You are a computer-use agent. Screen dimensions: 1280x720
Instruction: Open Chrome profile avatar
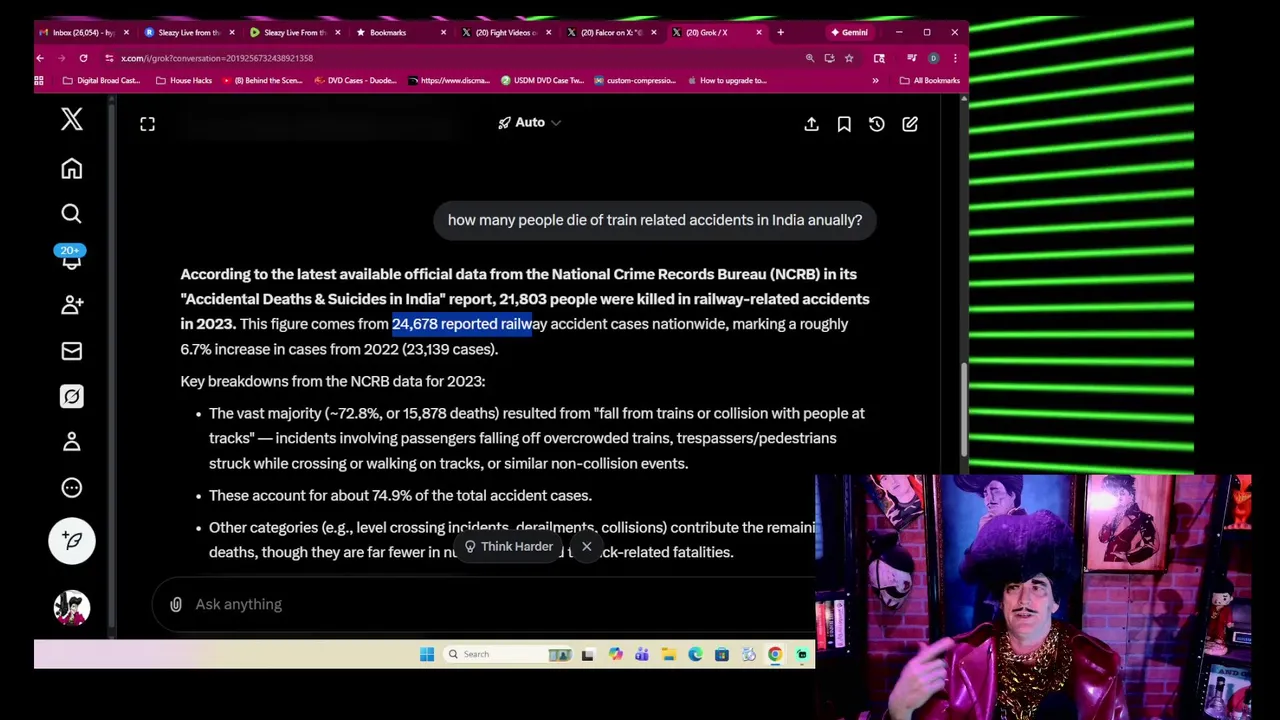click(x=933, y=58)
